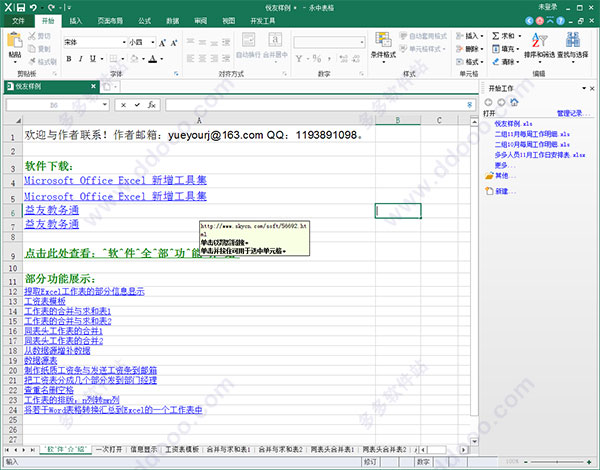Switch to the 公式 ribbon tab
The width and height of the screenshot is (600, 470).
point(144,21)
